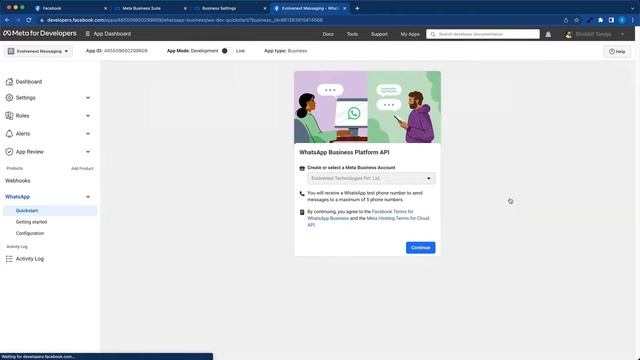
Task: Click the App ID number text
Action: click(126, 51)
